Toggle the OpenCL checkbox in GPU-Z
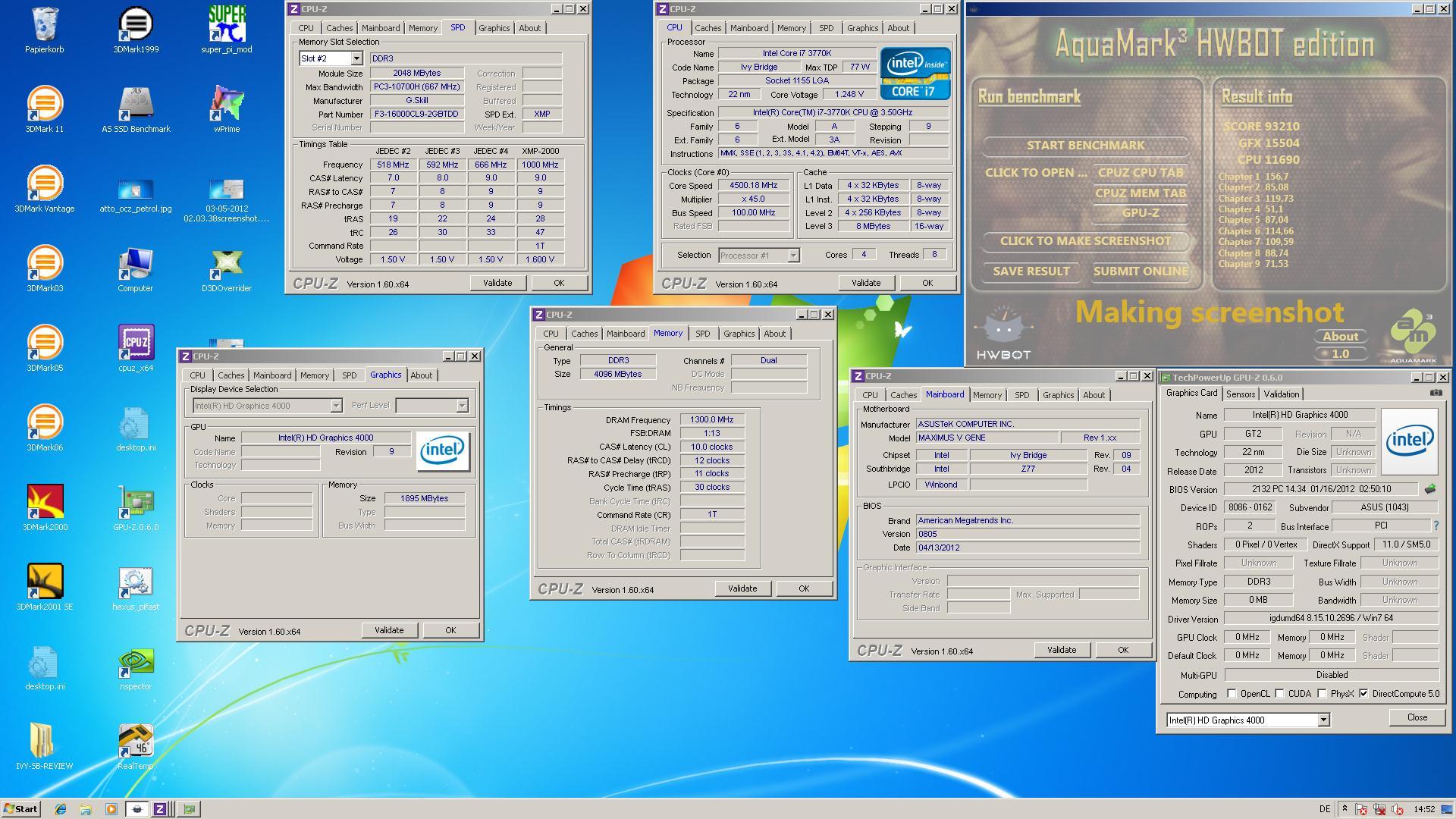Image resolution: width=1456 pixels, height=819 pixels. coord(1232,694)
